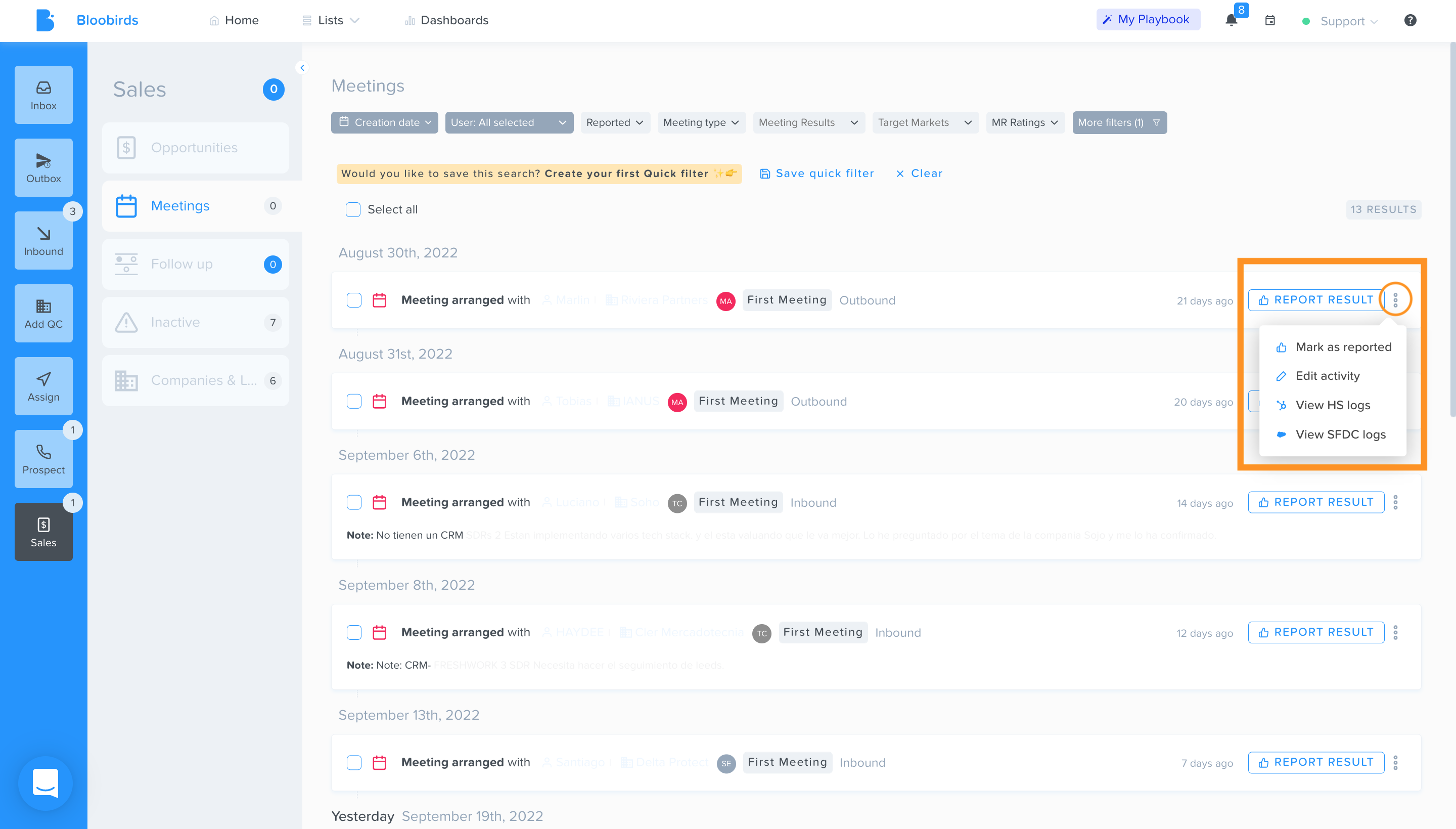Click calendar icon on IANUS meeting row
The image size is (1456, 829).
380,402
